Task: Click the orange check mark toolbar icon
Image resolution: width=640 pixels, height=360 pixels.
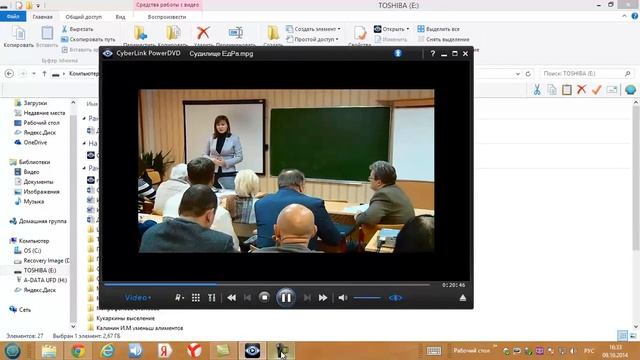Action: point(596,90)
